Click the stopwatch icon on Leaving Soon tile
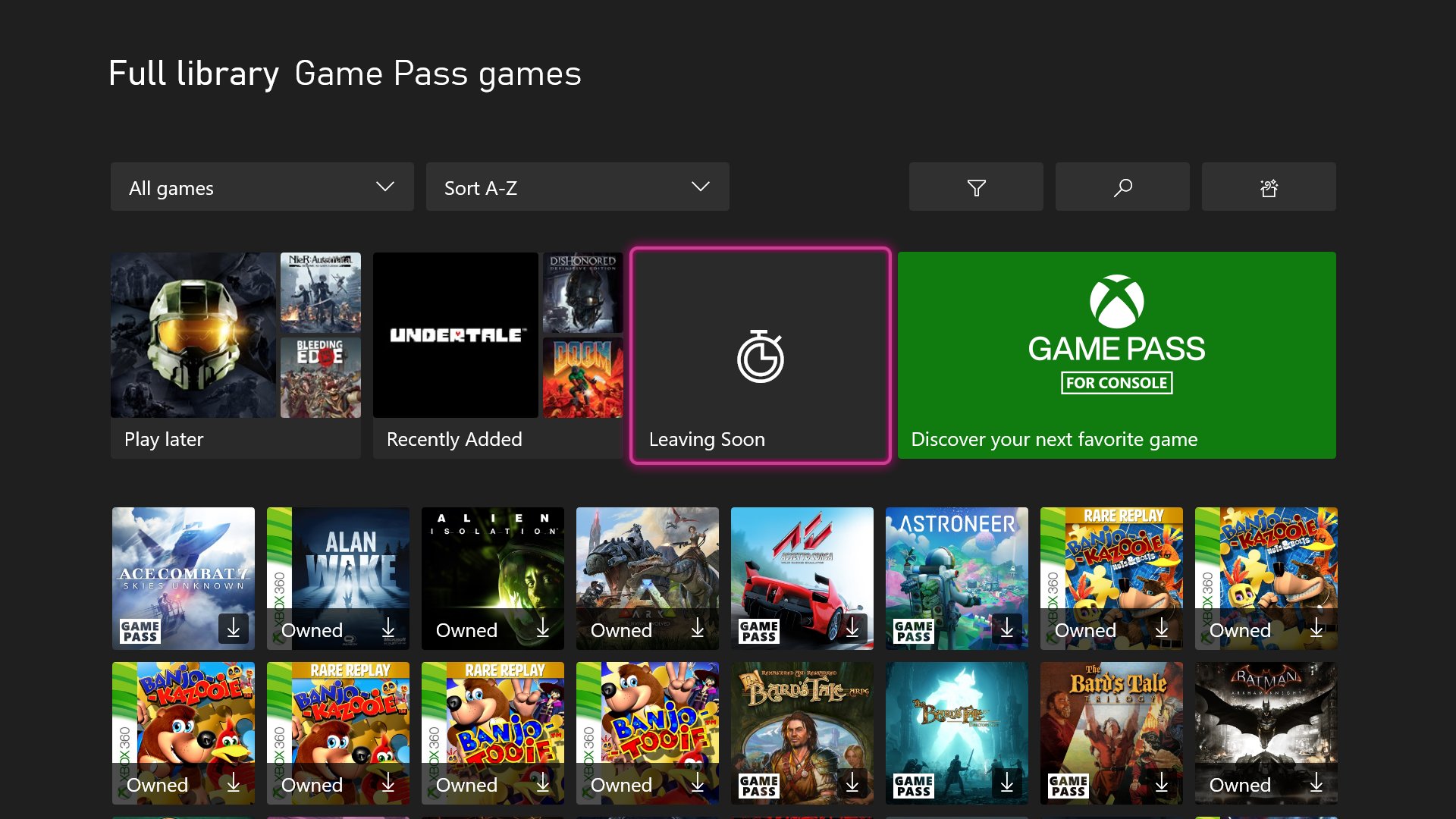Viewport: 1456px width, 819px height. tap(761, 355)
